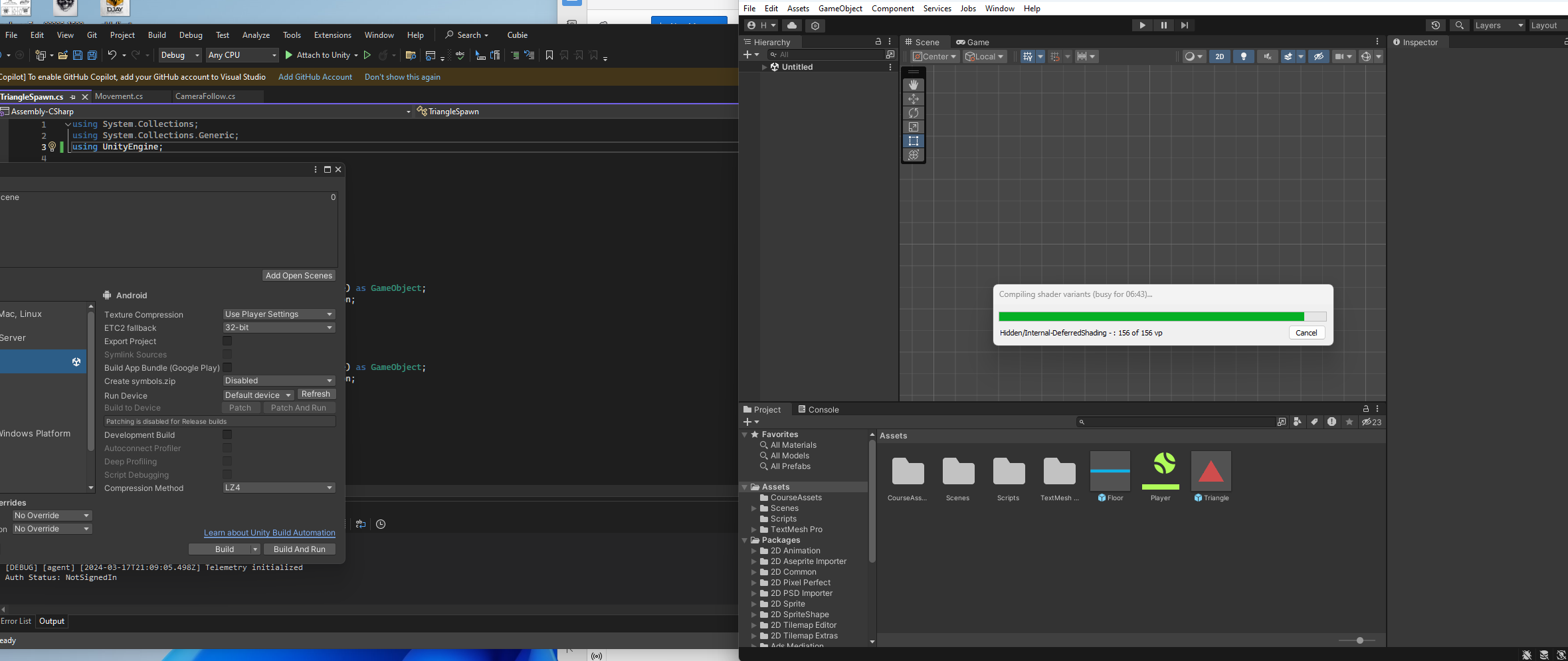The height and width of the screenshot is (661, 1568).
Task: Toggle 2D mode in Scene view
Action: point(1220,56)
